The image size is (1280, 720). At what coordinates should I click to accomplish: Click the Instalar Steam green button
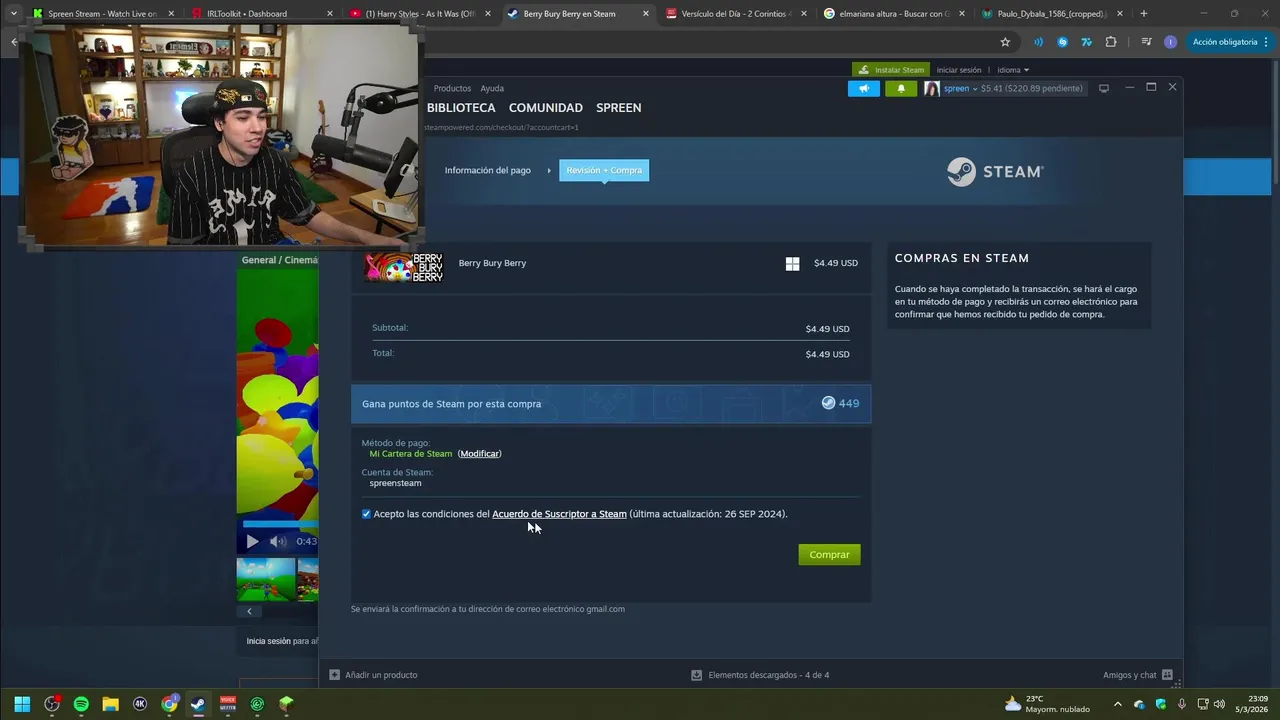(x=891, y=70)
